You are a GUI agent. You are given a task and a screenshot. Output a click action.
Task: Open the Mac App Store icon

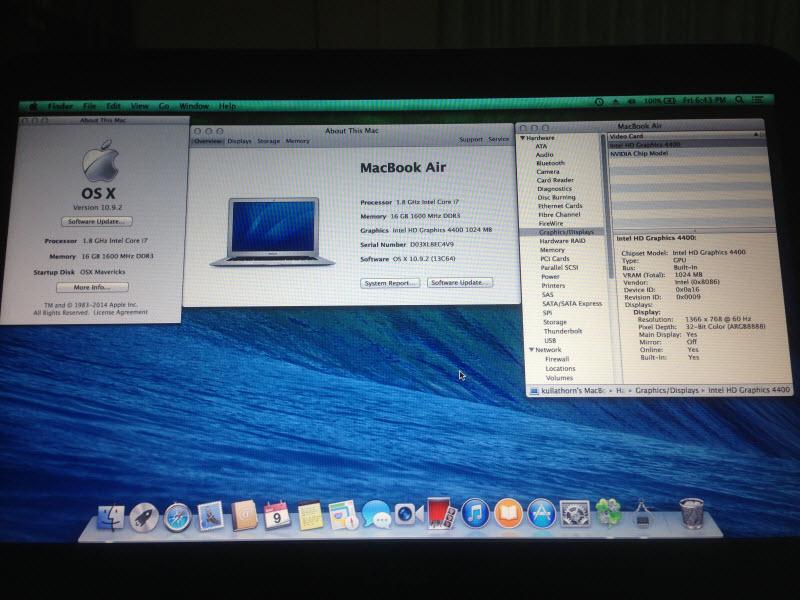click(x=541, y=514)
